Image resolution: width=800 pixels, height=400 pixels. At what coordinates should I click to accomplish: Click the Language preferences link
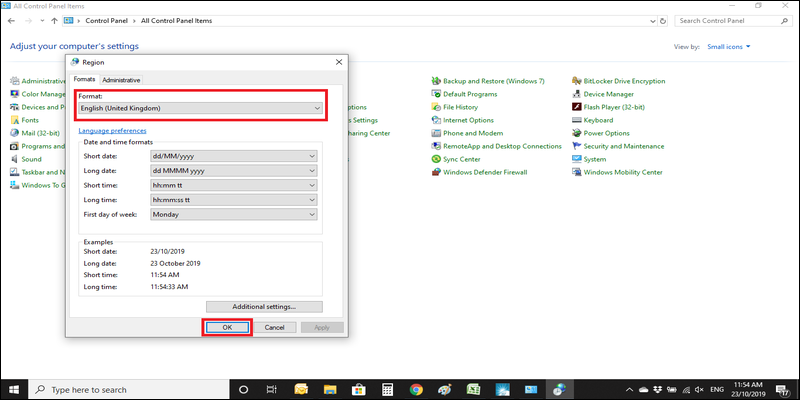(x=112, y=130)
